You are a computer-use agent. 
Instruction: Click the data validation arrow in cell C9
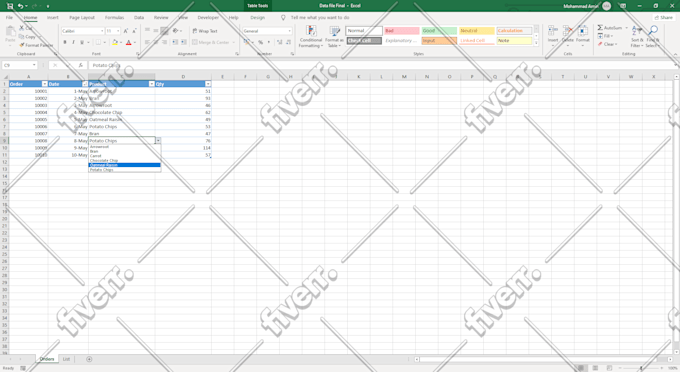point(158,140)
